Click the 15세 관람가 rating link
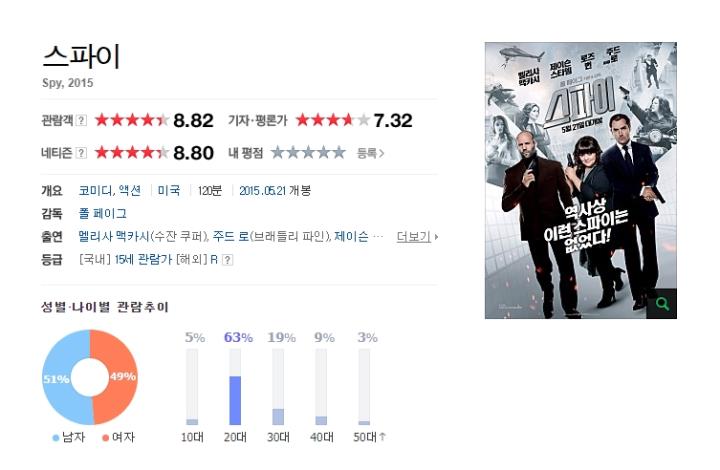The image size is (720, 470). (x=143, y=260)
